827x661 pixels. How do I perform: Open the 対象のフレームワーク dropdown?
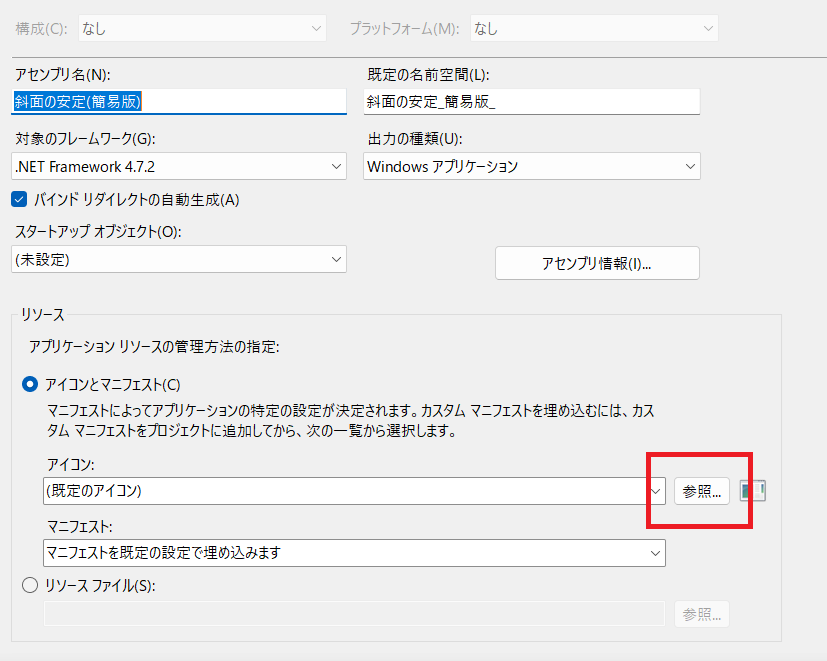(180, 166)
